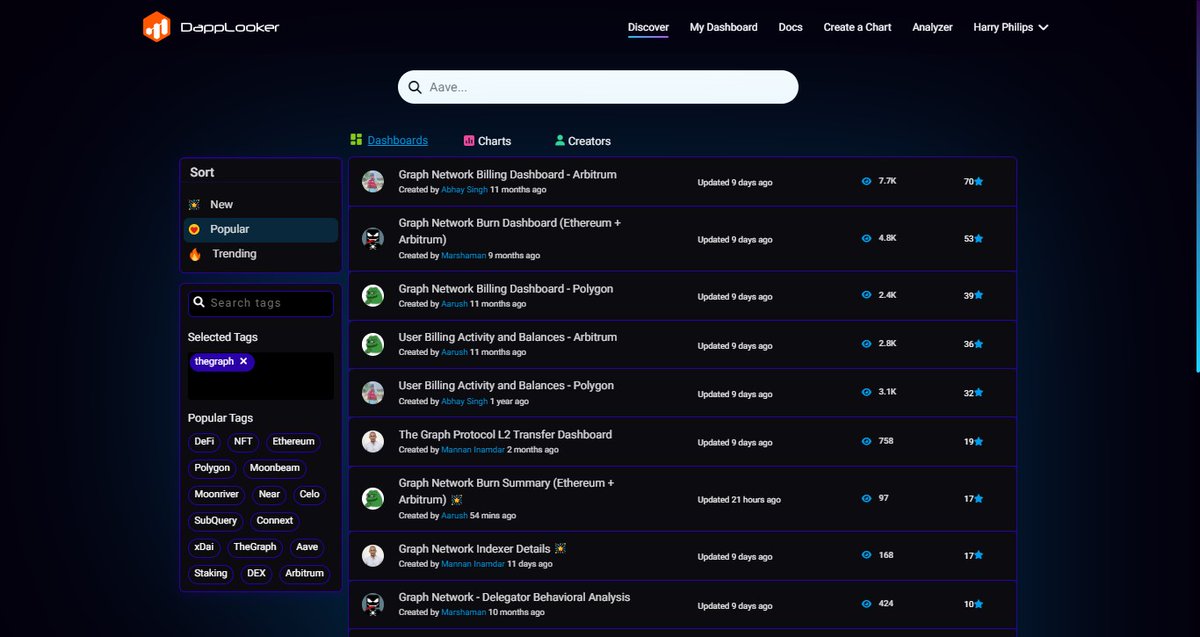Image resolution: width=1200 pixels, height=637 pixels.
Task: Sort dashboards by Trending
Action: 261,254
